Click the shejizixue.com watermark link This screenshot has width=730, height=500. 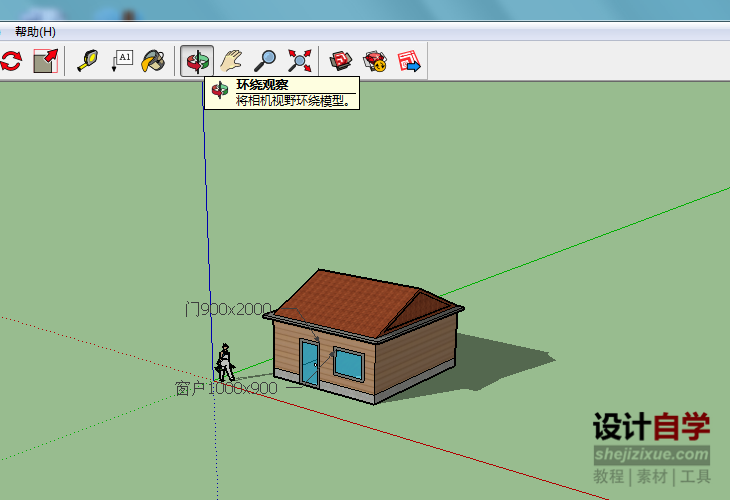coord(651,455)
